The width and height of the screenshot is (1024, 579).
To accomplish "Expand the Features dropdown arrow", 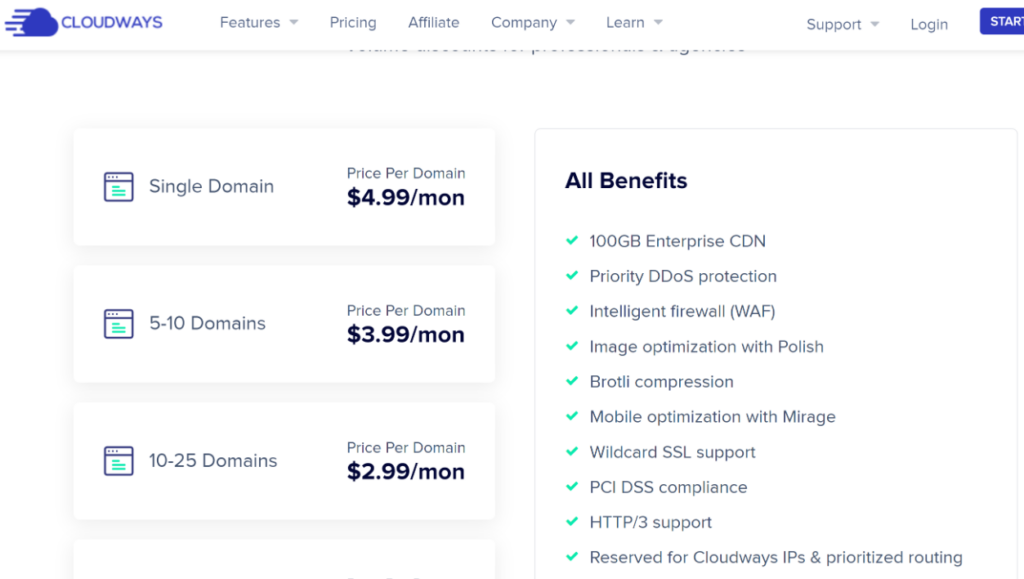I will pyautogui.click(x=294, y=23).
